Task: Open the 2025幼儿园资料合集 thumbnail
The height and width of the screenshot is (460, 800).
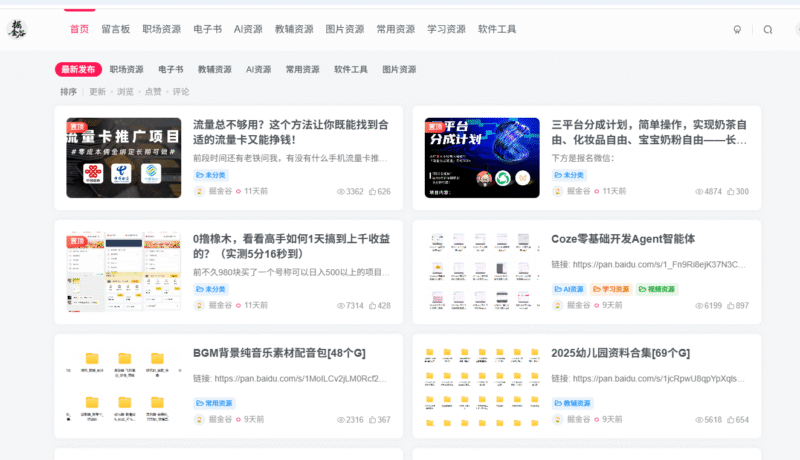Action: point(482,386)
